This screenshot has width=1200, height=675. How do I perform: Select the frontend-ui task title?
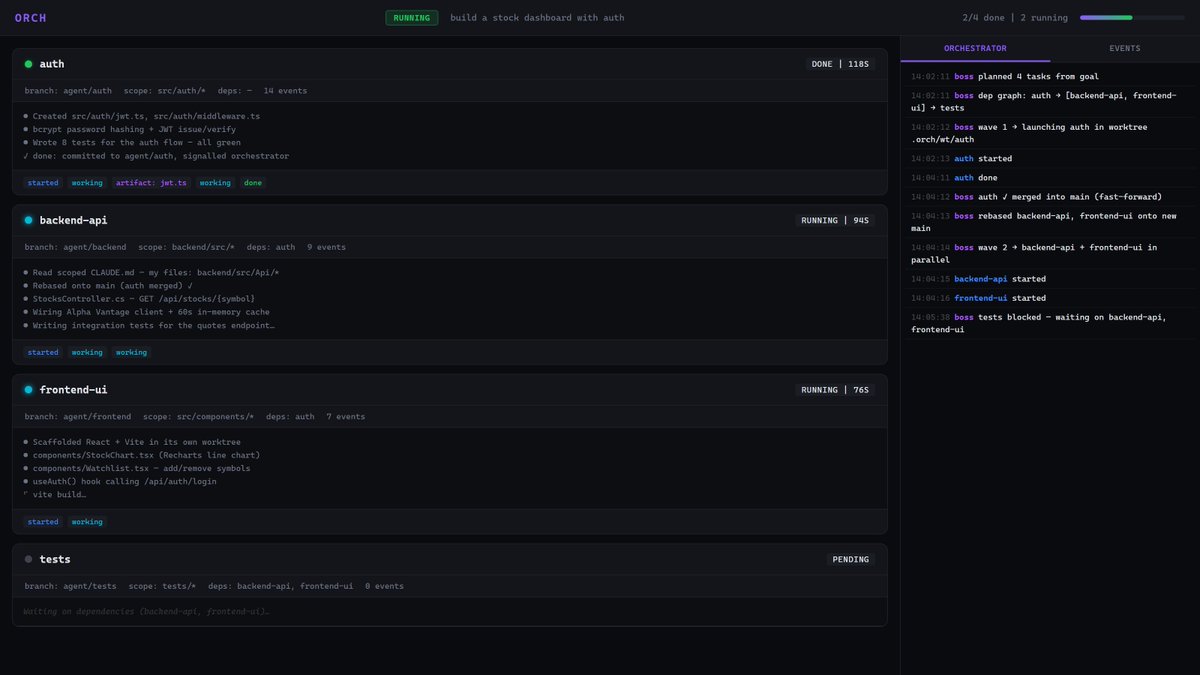click(73, 390)
